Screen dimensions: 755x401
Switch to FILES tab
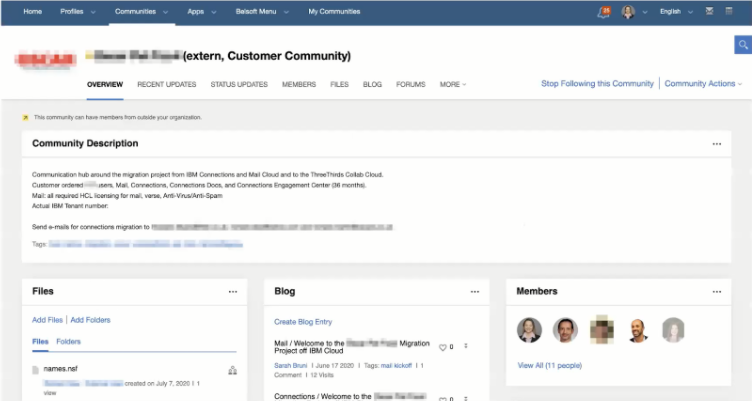[339, 84]
